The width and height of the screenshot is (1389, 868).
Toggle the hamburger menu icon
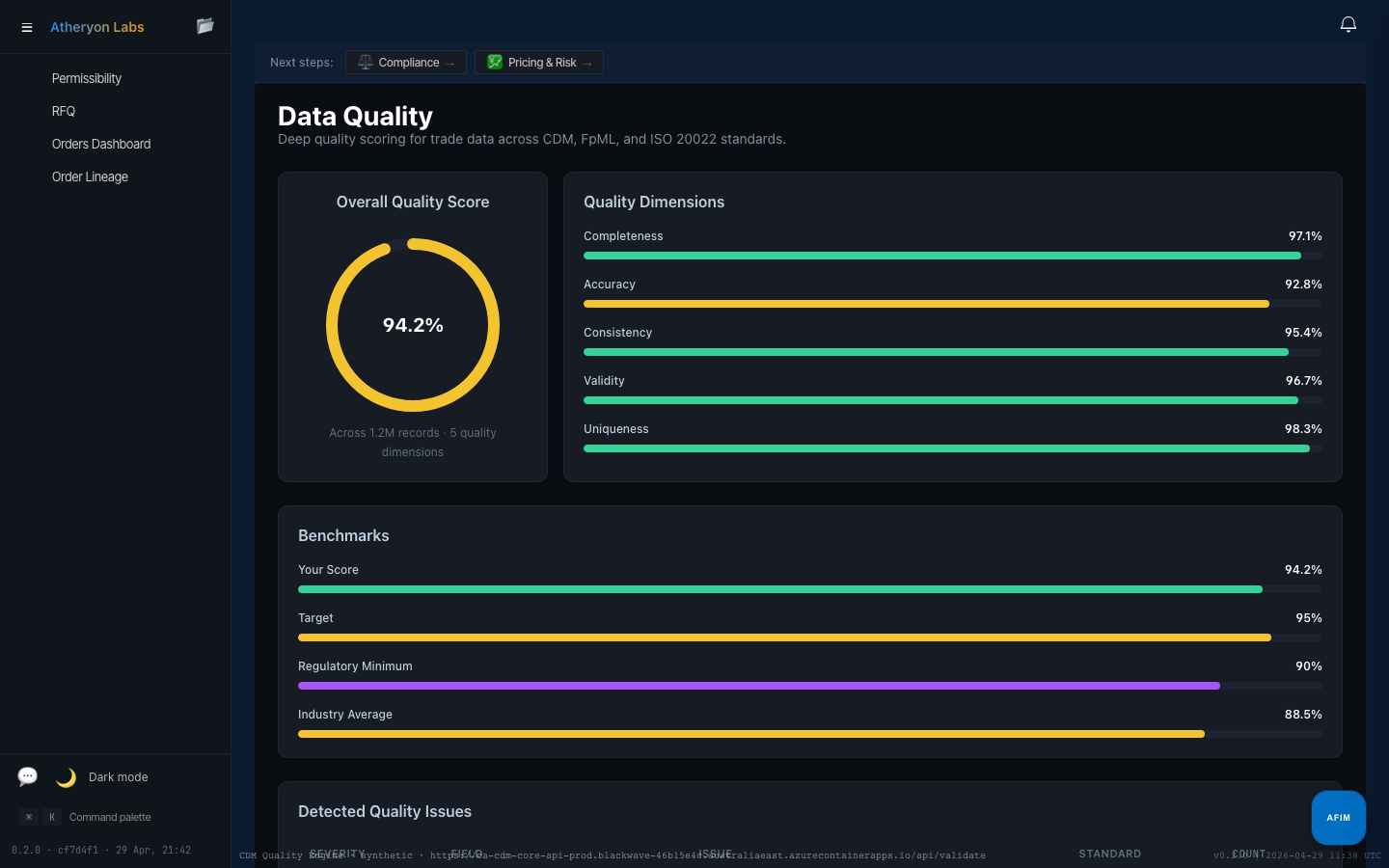click(x=27, y=28)
